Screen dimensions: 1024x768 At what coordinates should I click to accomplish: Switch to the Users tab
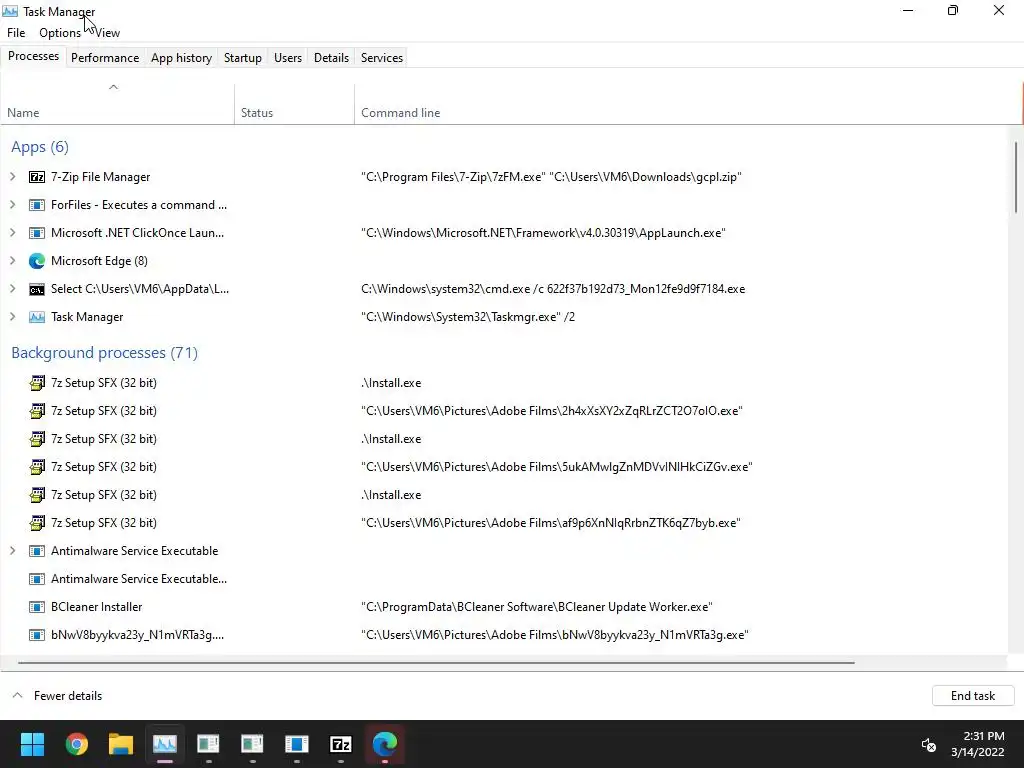point(288,57)
